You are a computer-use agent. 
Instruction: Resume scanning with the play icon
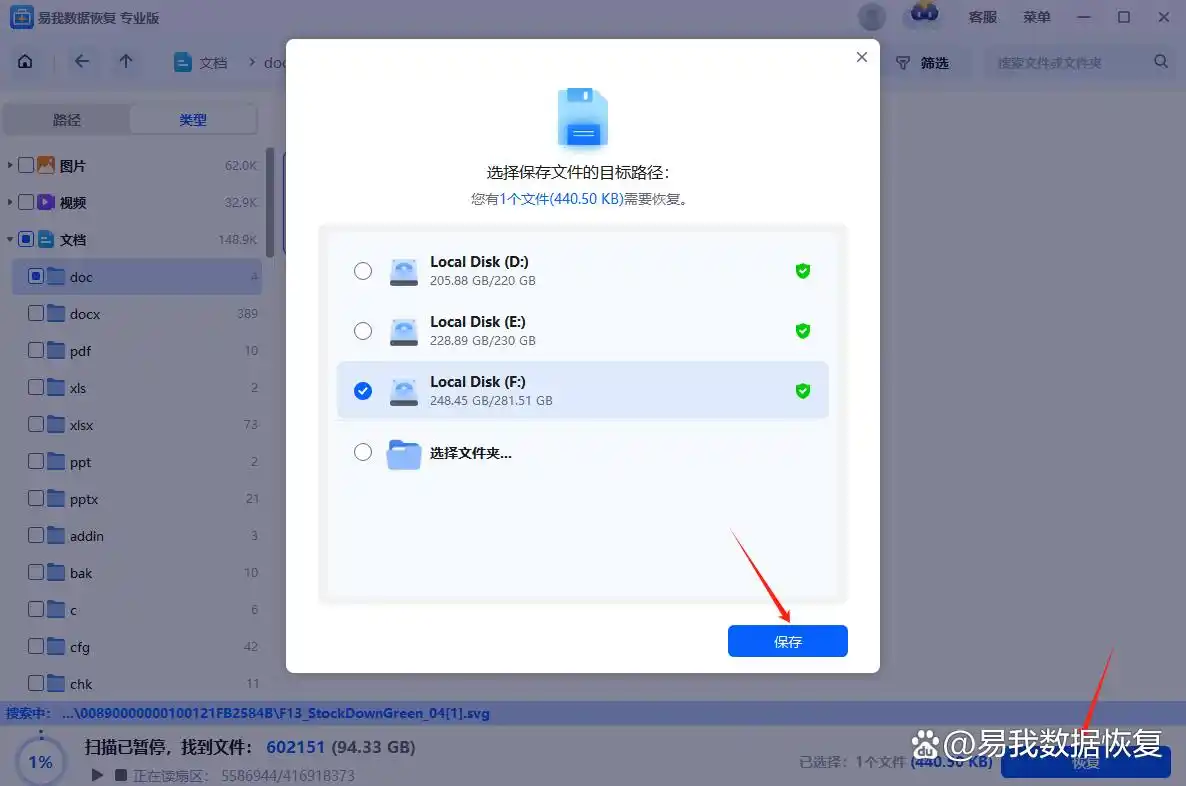click(x=96, y=772)
